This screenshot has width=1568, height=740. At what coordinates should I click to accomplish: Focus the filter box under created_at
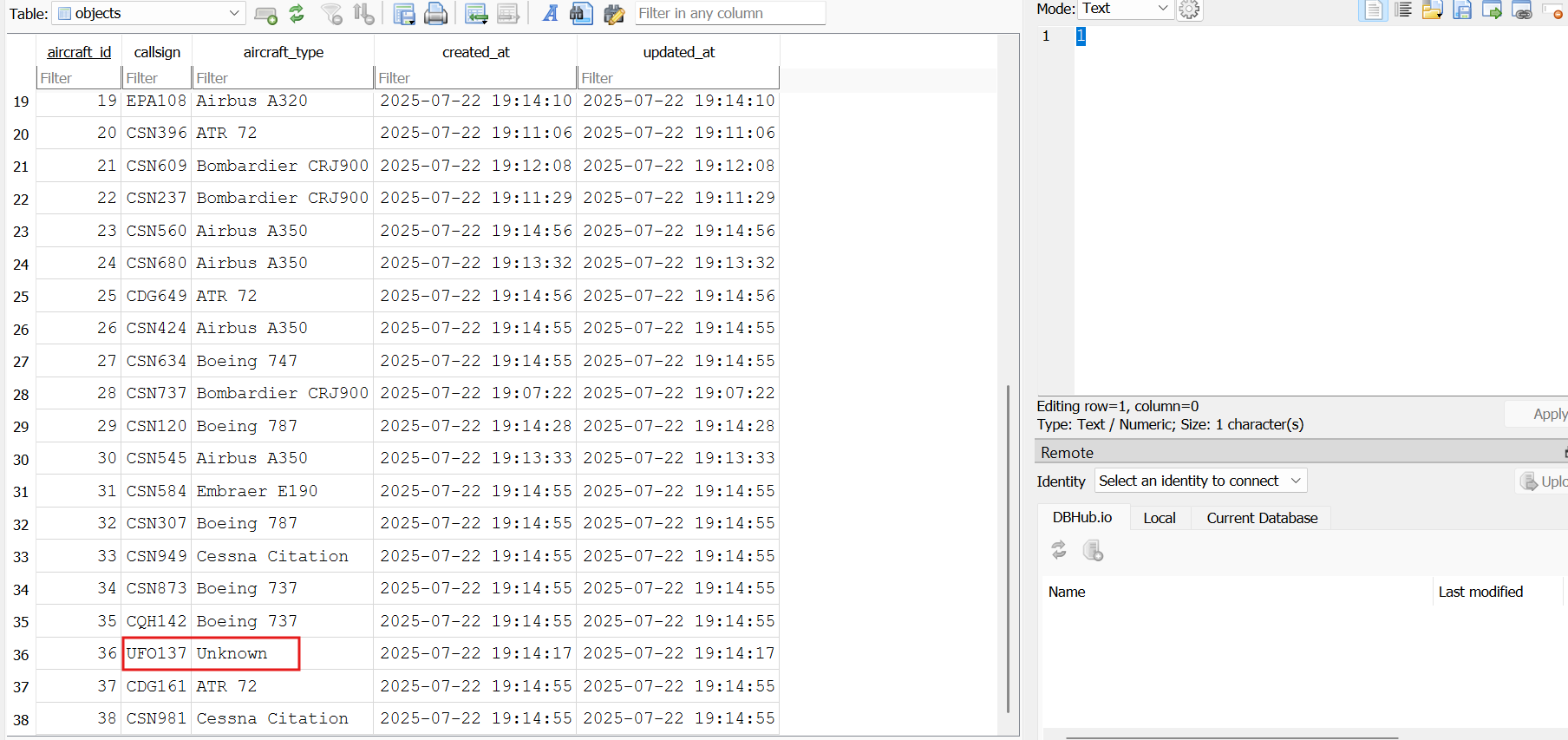476,78
